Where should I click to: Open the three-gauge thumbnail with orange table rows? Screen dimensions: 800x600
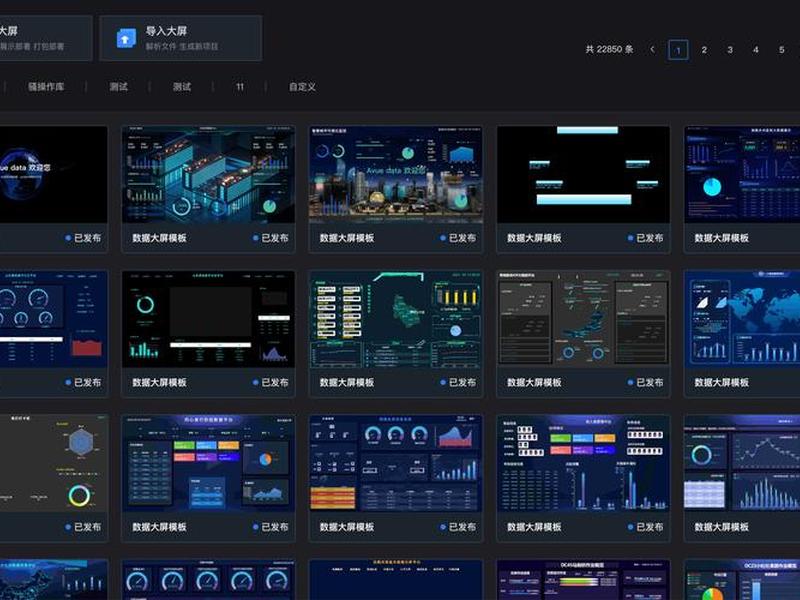point(395,463)
